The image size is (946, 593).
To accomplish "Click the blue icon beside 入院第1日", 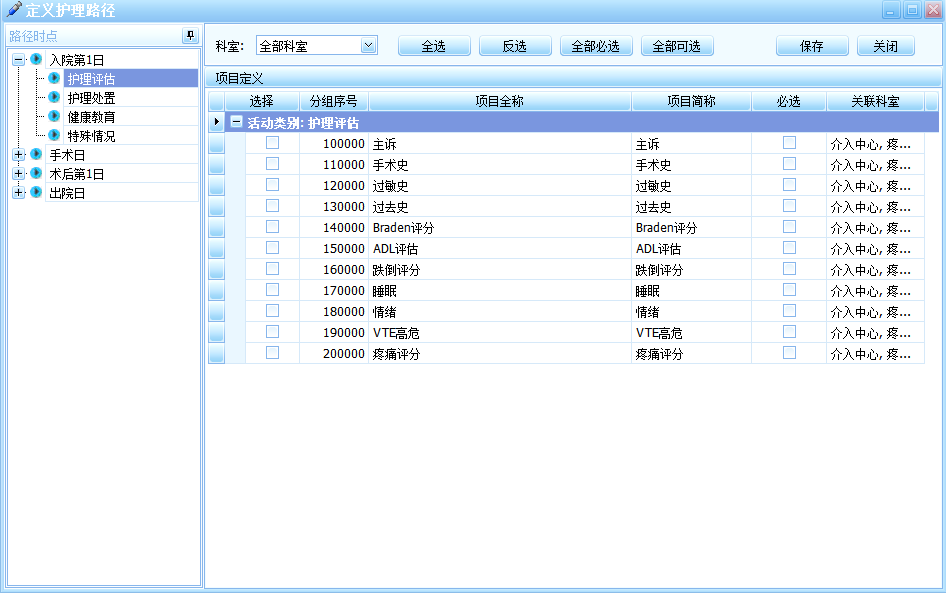I will pos(36,60).
